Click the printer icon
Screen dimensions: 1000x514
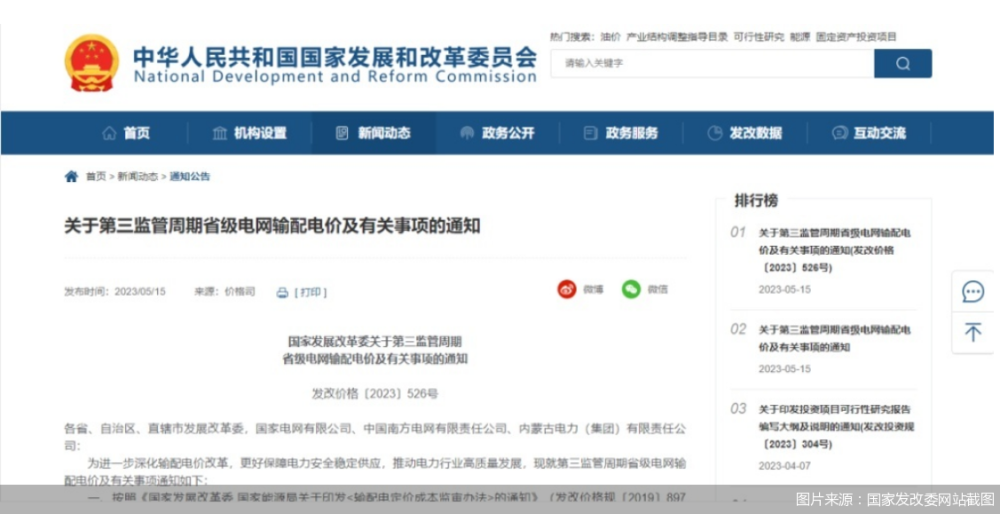[283, 293]
